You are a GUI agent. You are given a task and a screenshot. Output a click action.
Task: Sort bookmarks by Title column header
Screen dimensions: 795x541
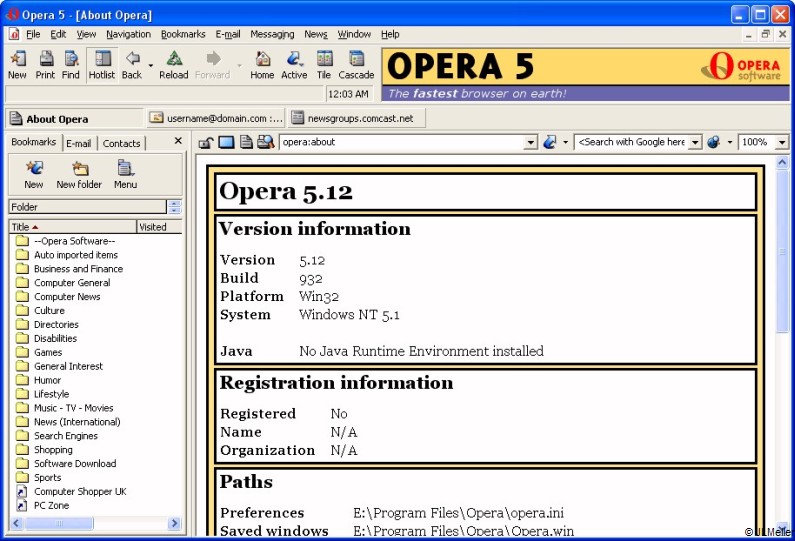73,227
